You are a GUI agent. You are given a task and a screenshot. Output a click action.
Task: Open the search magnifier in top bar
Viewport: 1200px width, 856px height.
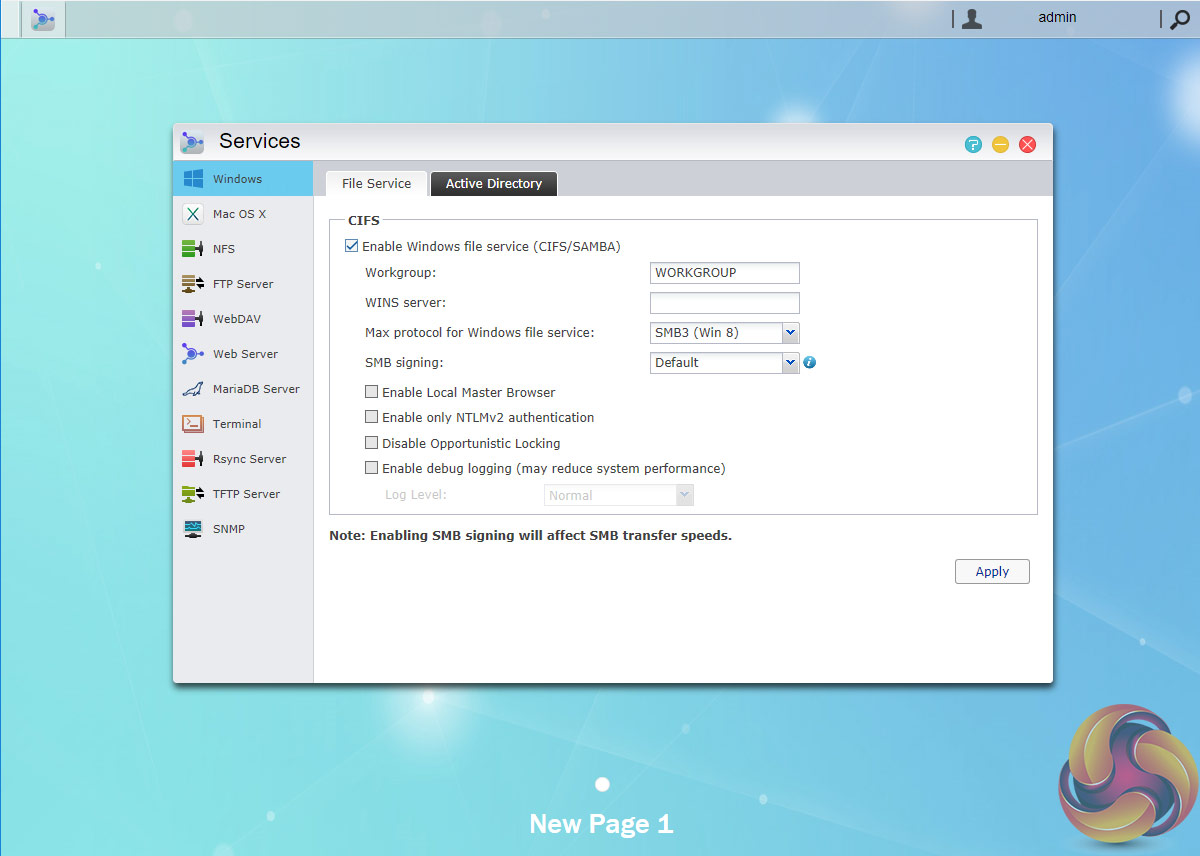coord(1179,19)
